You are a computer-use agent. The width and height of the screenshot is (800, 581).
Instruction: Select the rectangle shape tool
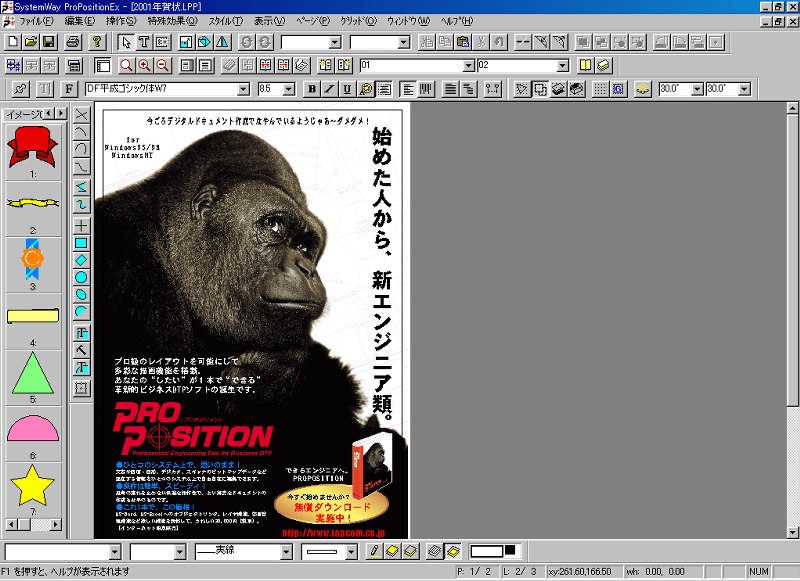pyautogui.click(x=81, y=243)
